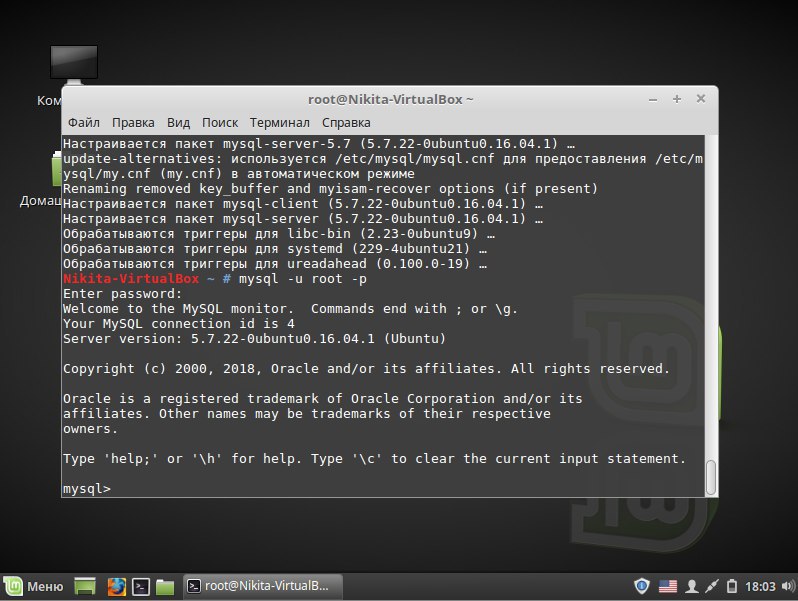The width and height of the screenshot is (798, 601).
Task: Click the 'Your MySQL connection id is 4' line
Action: coord(179,324)
